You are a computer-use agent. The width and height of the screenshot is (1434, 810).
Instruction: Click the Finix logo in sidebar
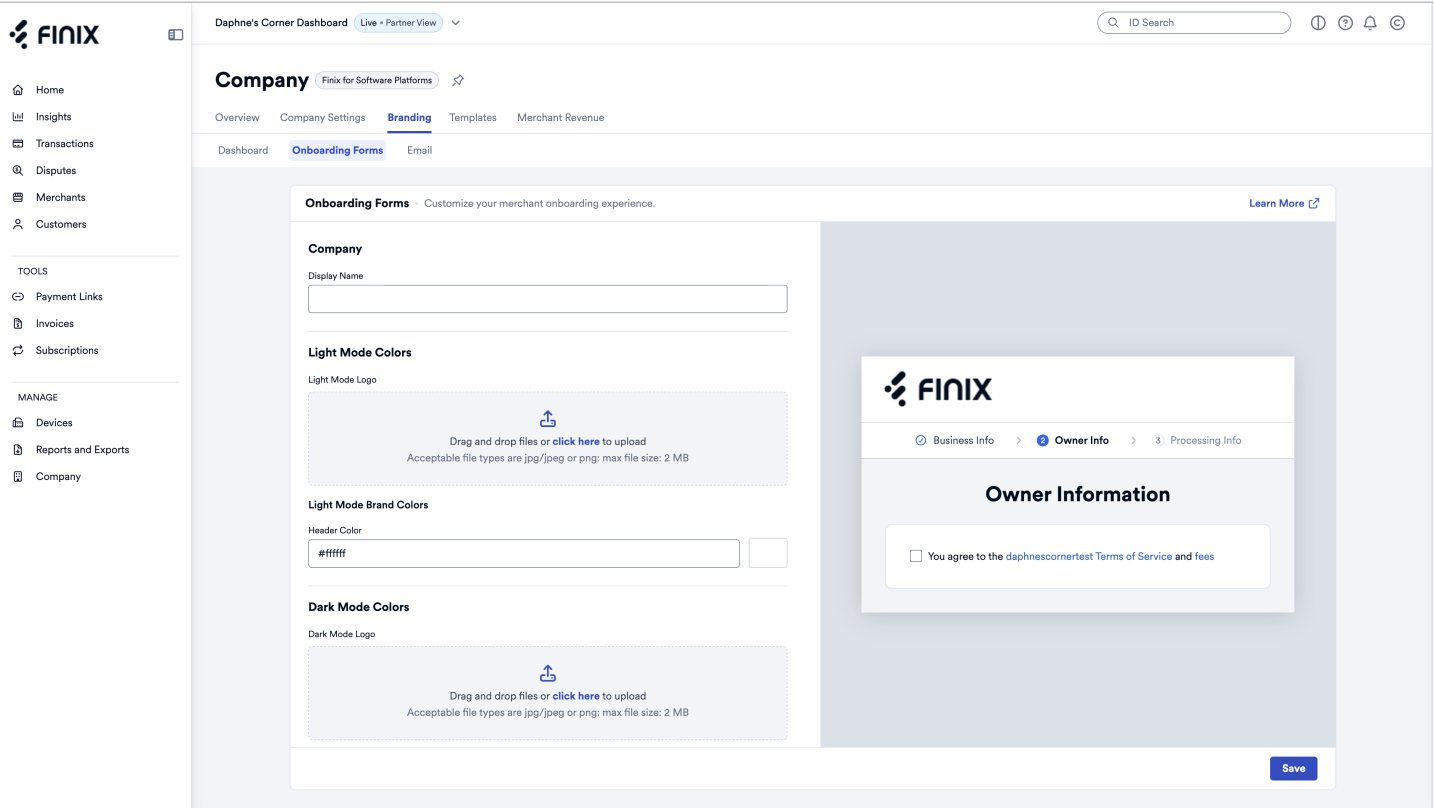coord(54,35)
